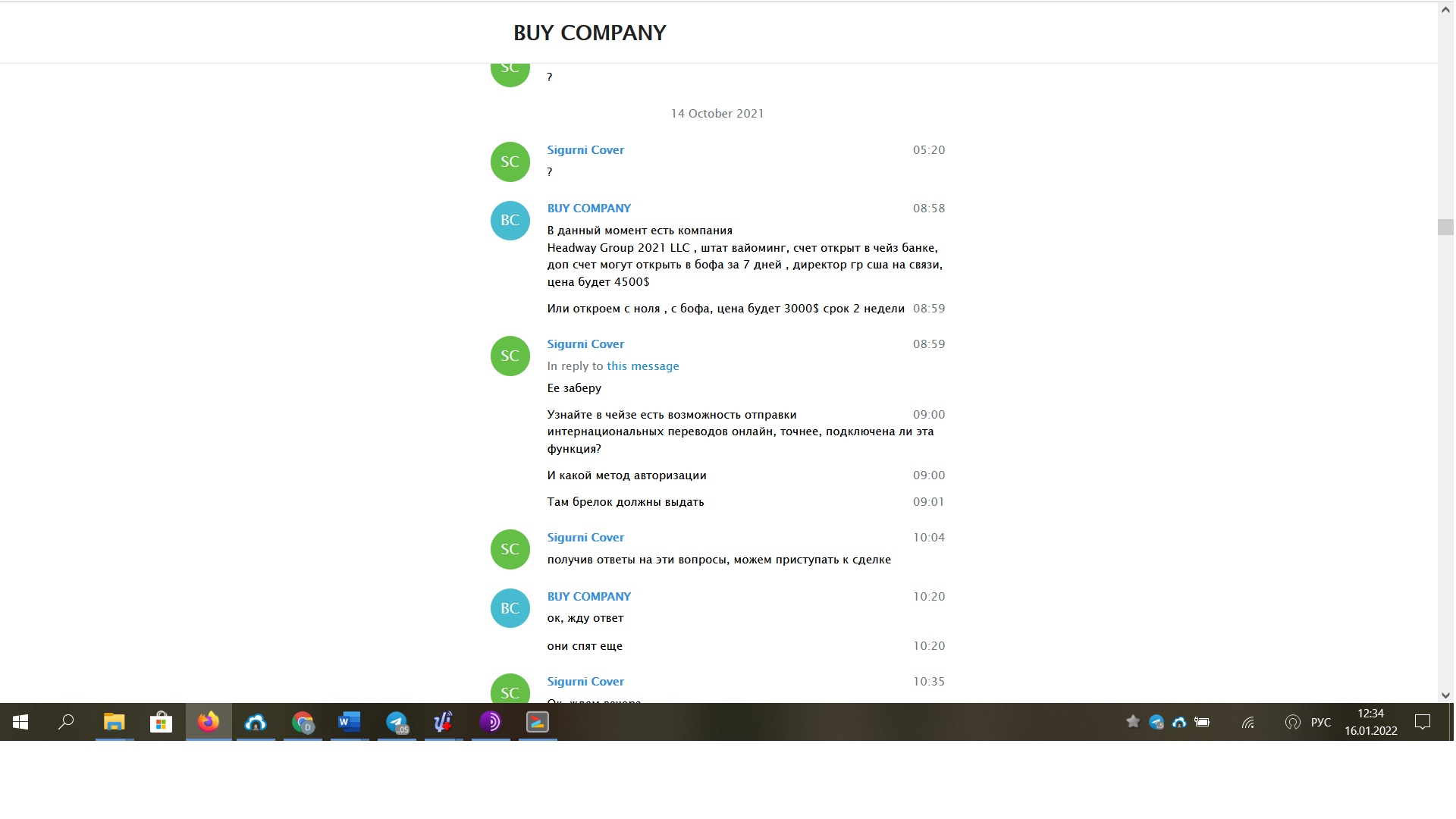
Task: Open the Windows Start menu
Action: pyautogui.click(x=20, y=722)
